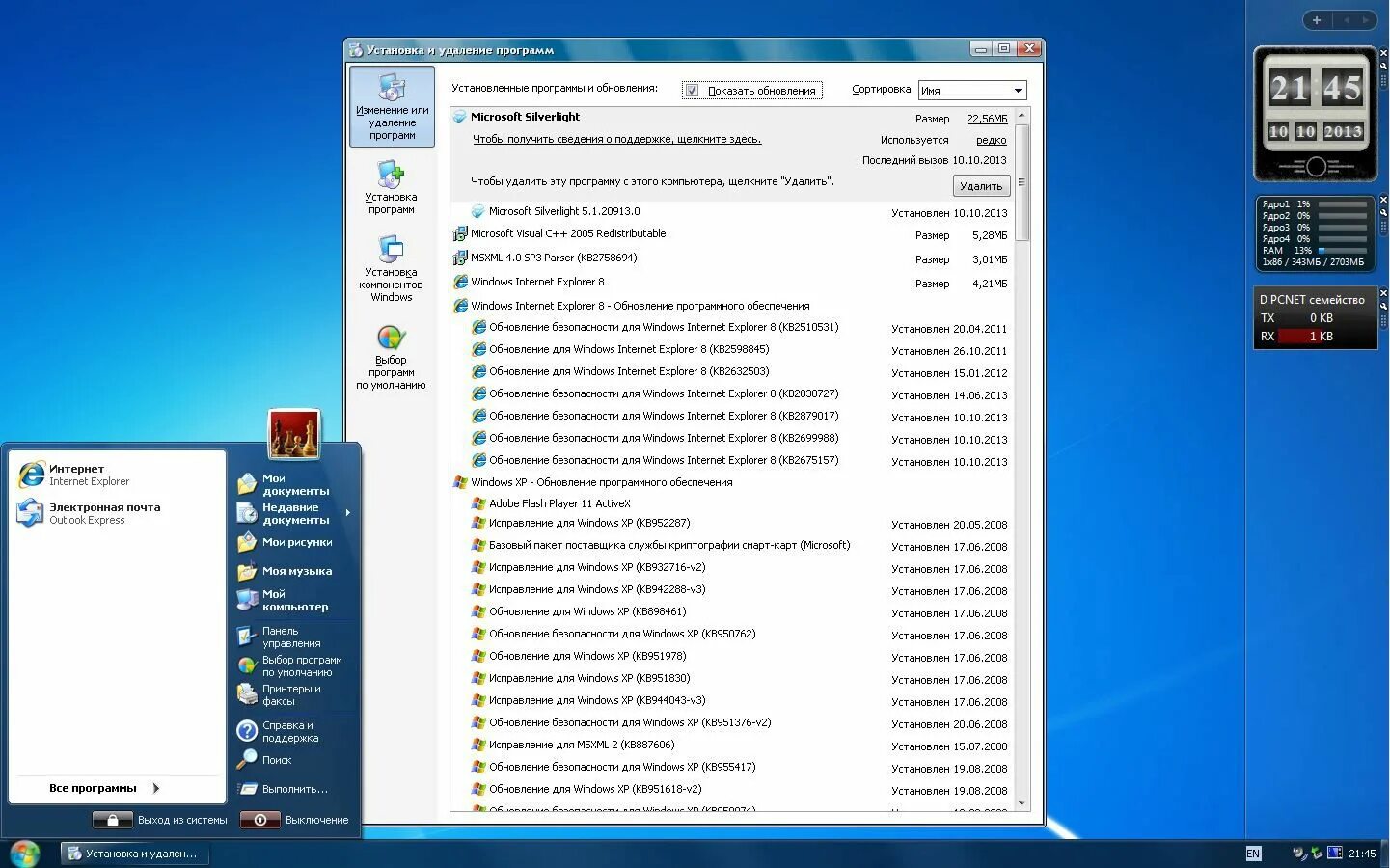The width and height of the screenshot is (1390, 868).
Task: Open Мой компьютер from Start menu
Action: (x=294, y=600)
